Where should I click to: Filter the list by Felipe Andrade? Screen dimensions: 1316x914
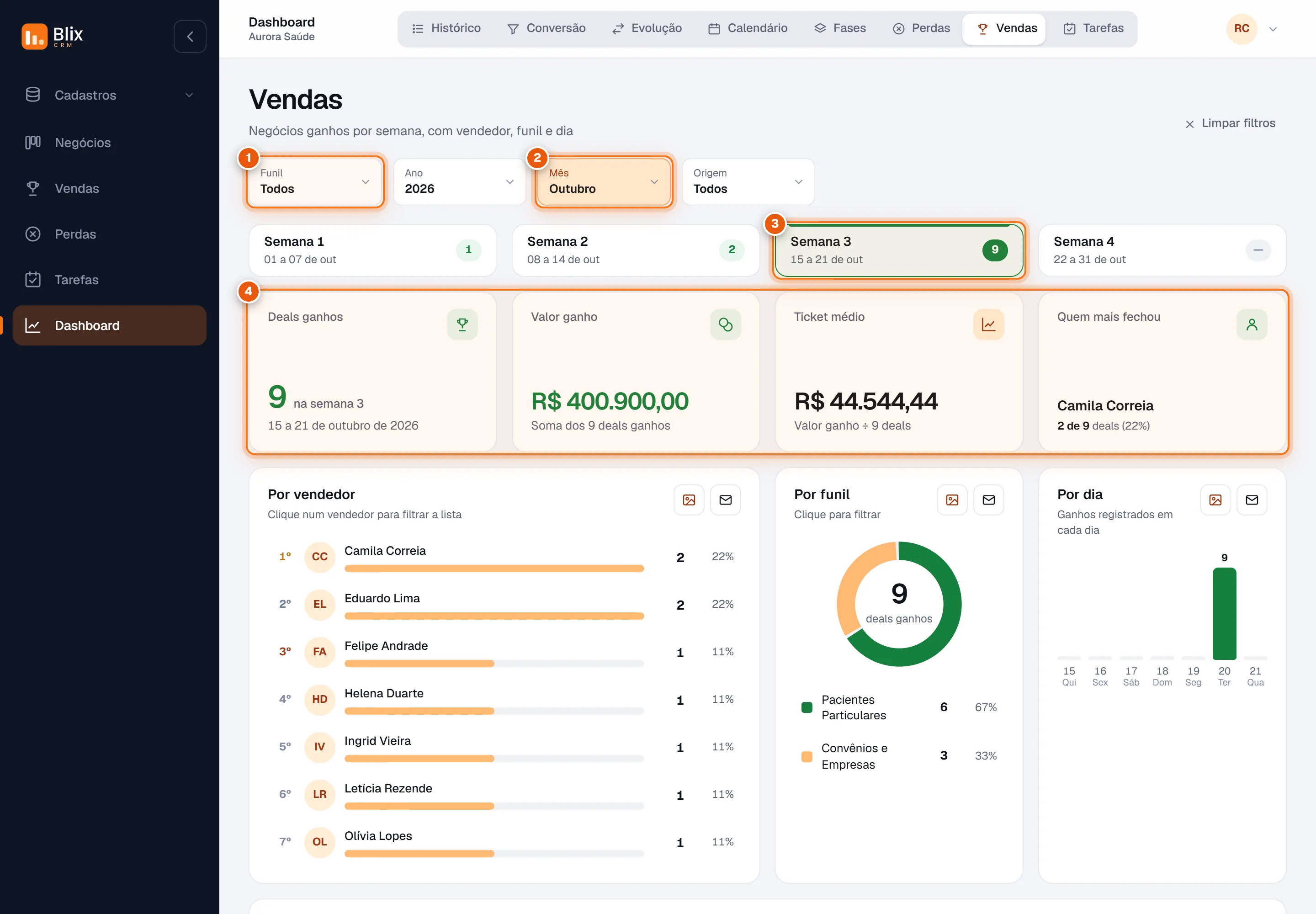pyautogui.click(x=504, y=652)
